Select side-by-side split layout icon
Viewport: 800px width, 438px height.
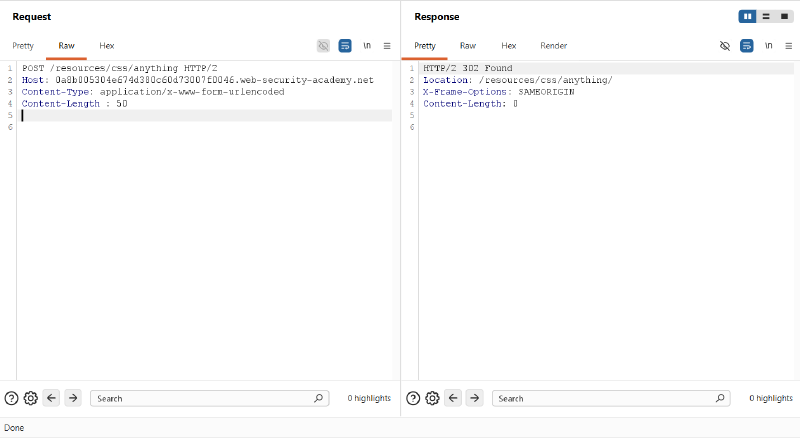point(747,16)
